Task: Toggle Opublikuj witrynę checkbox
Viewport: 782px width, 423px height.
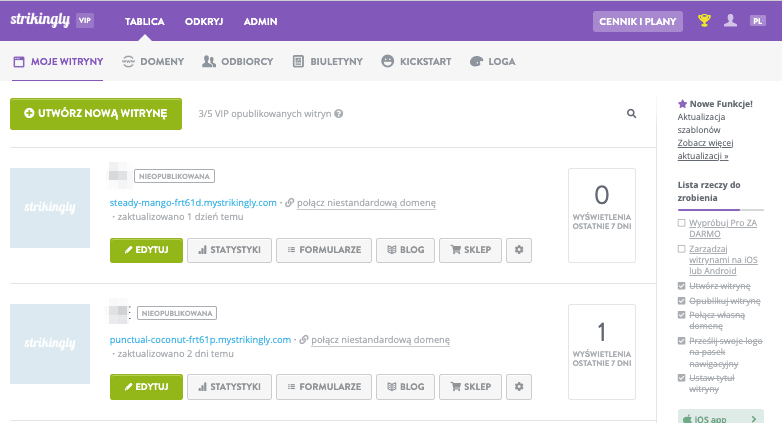Action: pos(681,301)
